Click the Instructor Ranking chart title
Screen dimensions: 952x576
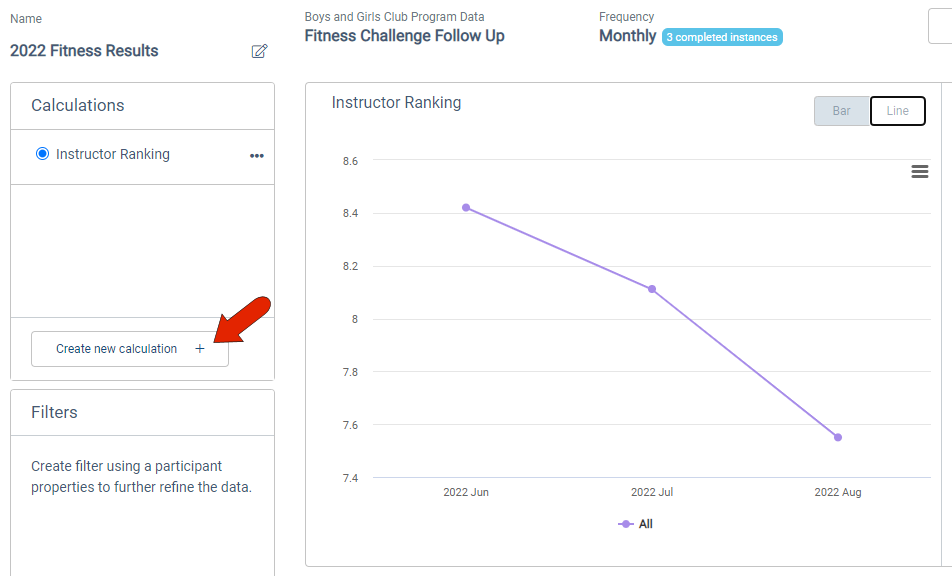click(396, 102)
